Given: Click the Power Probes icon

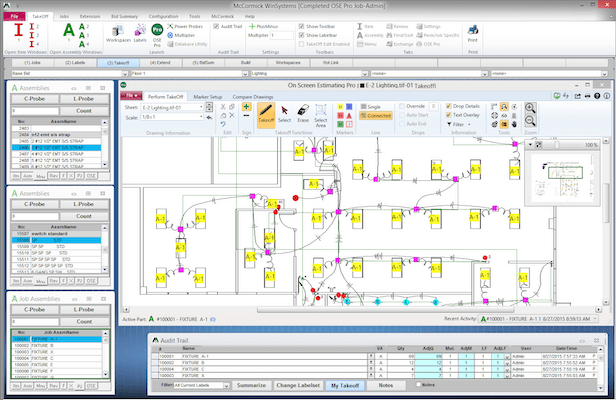Looking at the screenshot, I should click(x=170, y=26).
